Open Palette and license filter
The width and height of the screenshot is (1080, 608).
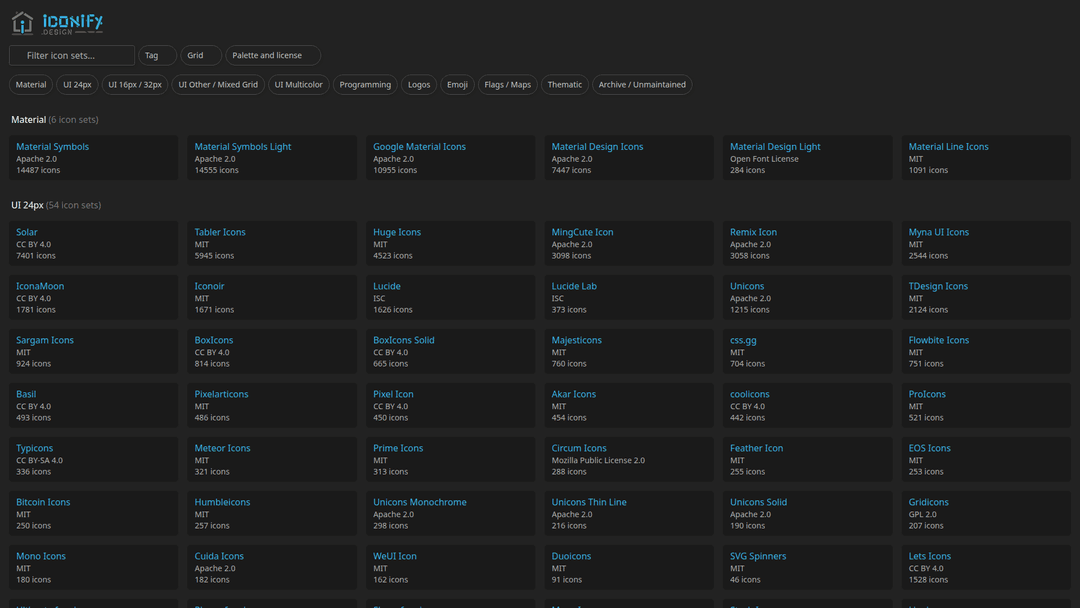pyautogui.click(x=272, y=56)
